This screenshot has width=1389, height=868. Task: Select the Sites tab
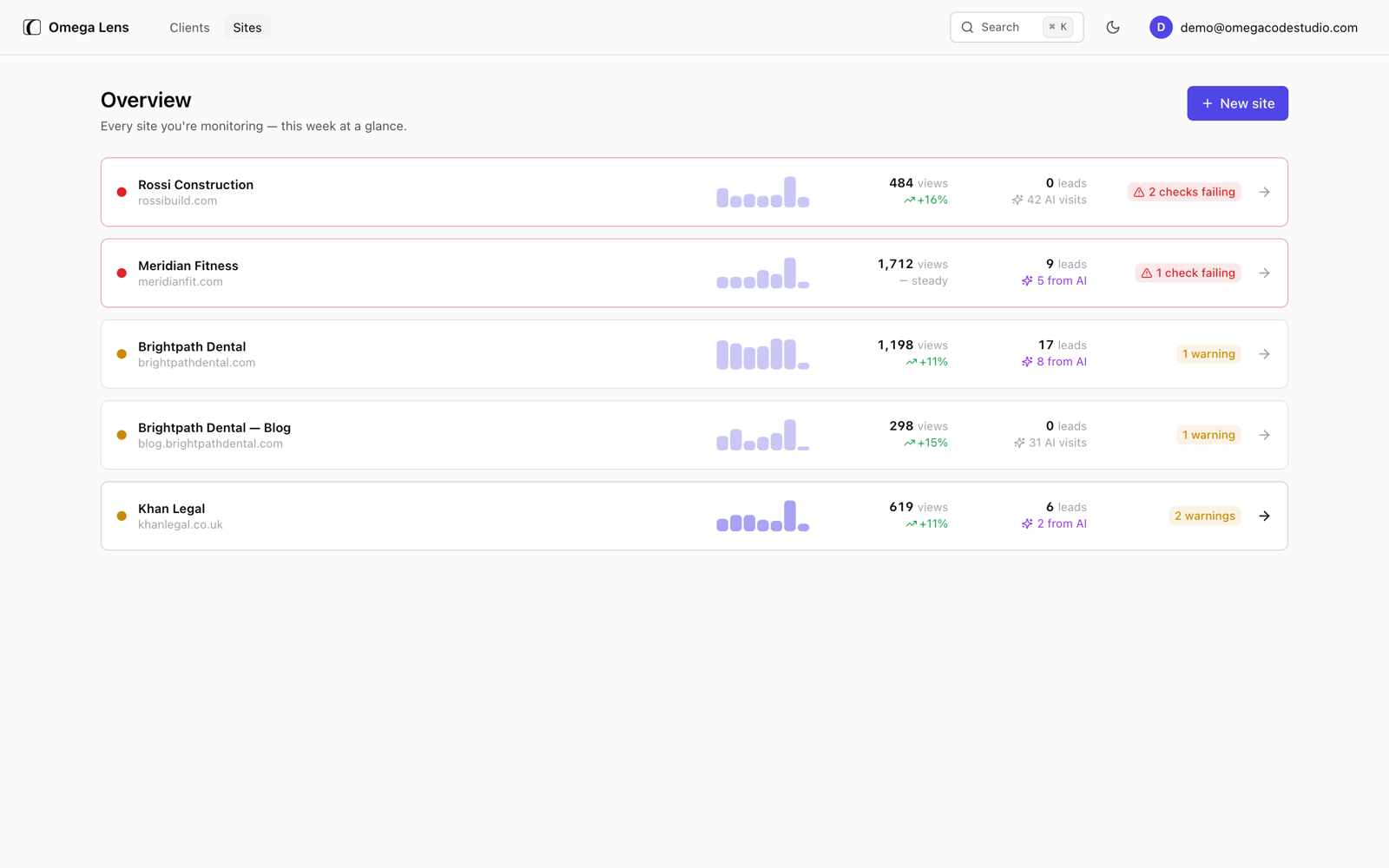pos(247,27)
